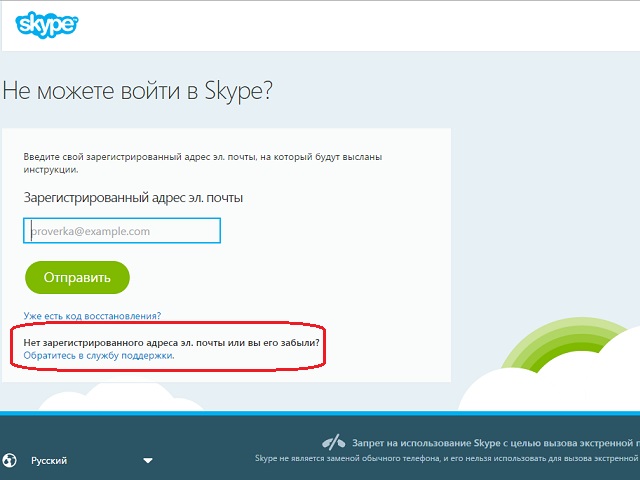Click the 'Зарегистрированный адрес эл. почты' field label
The height and width of the screenshot is (480, 640).
(x=133, y=198)
